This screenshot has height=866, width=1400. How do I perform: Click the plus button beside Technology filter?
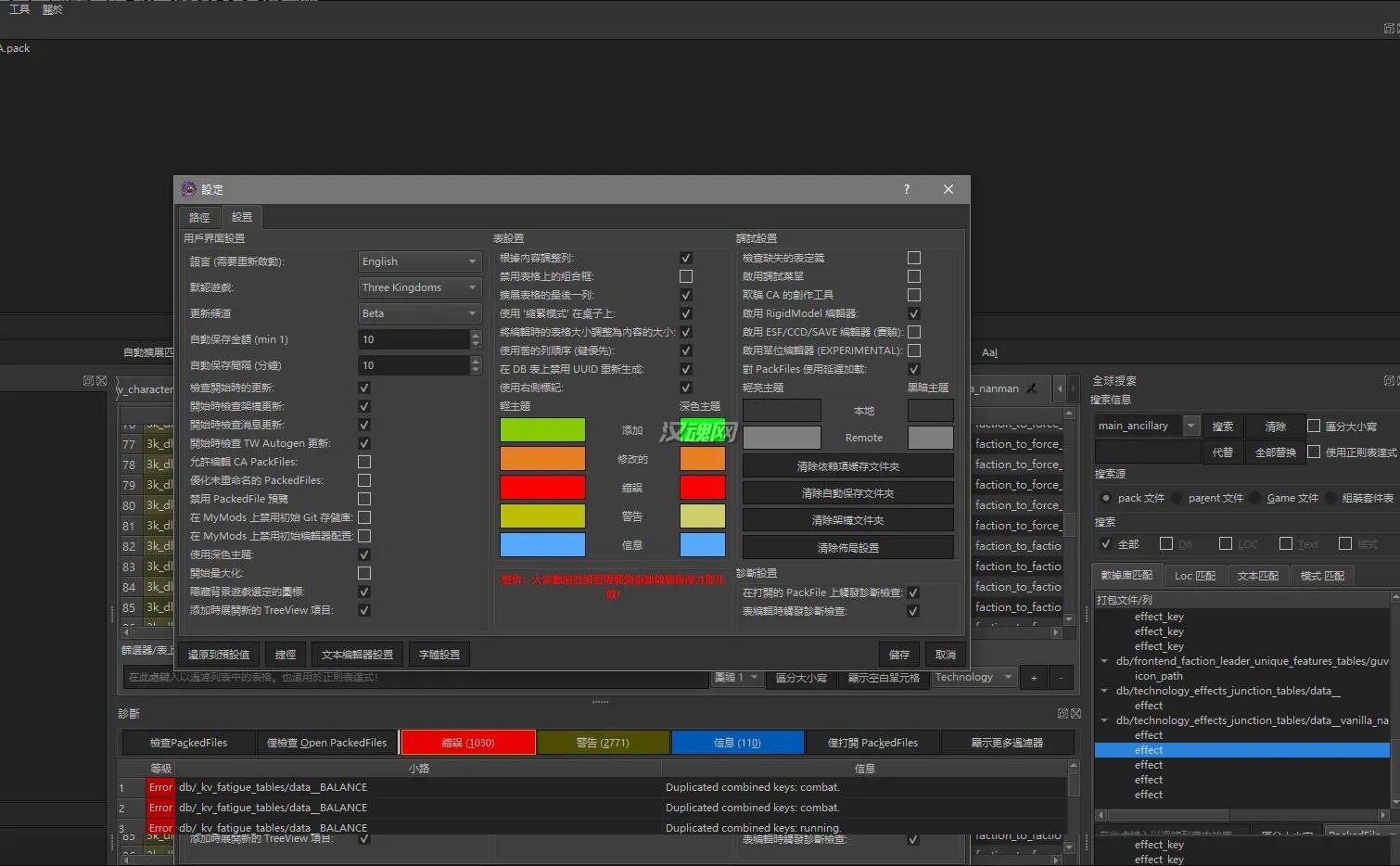coord(1034,678)
